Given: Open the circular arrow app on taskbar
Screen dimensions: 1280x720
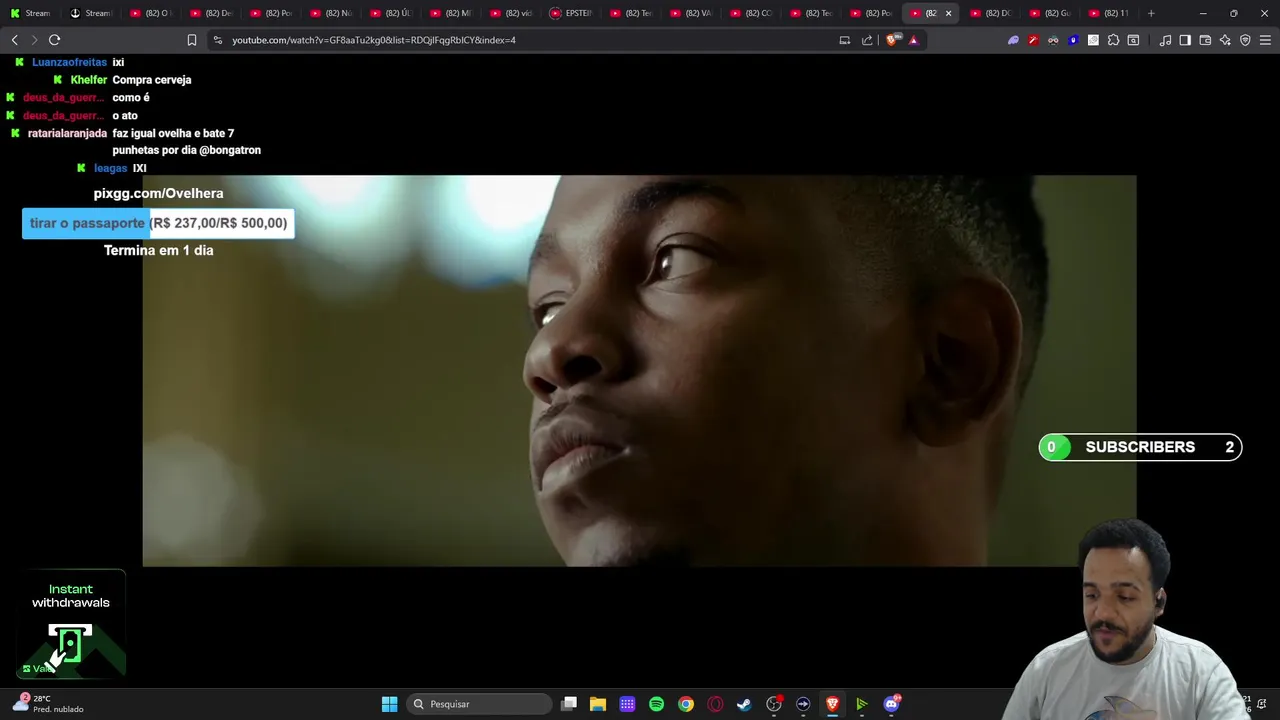Looking at the screenshot, I should [803, 704].
